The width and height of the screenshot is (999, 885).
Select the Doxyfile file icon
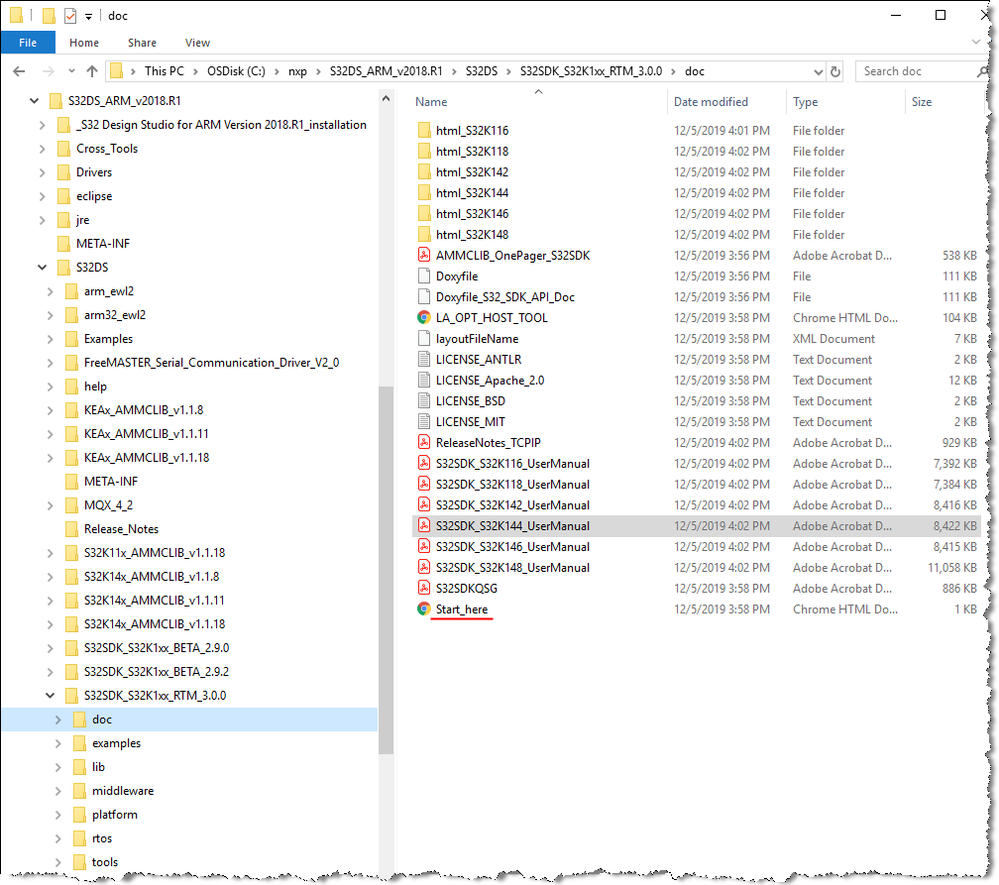point(424,276)
